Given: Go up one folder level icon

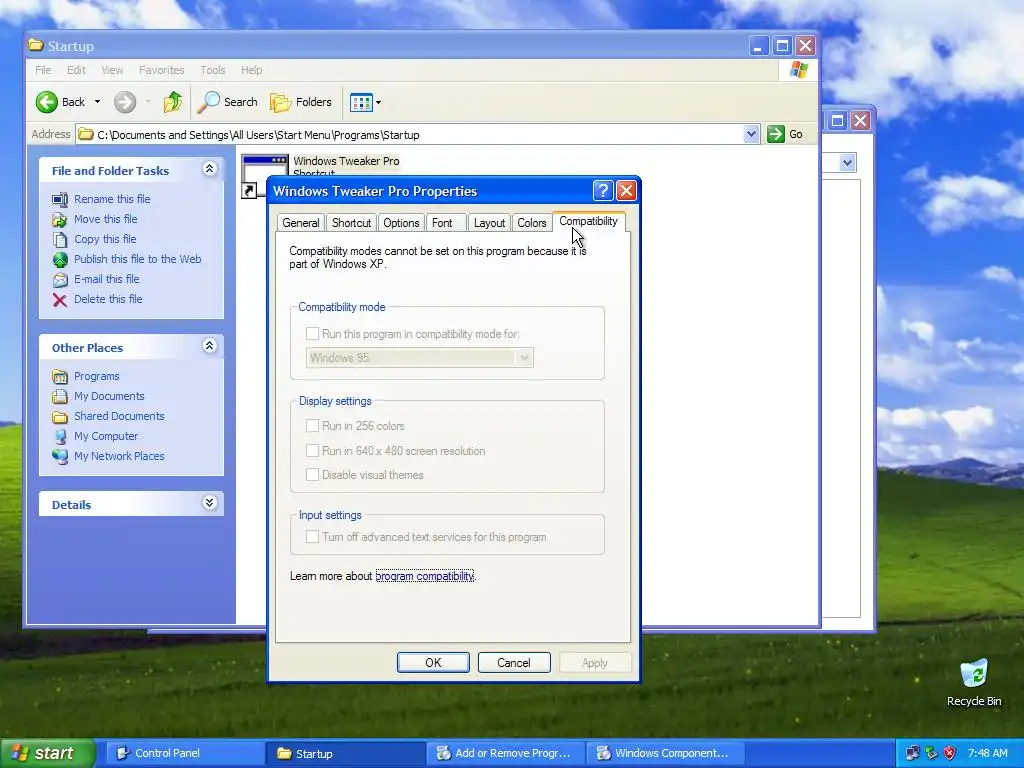Looking at the screenshot, I should [172, 102].
